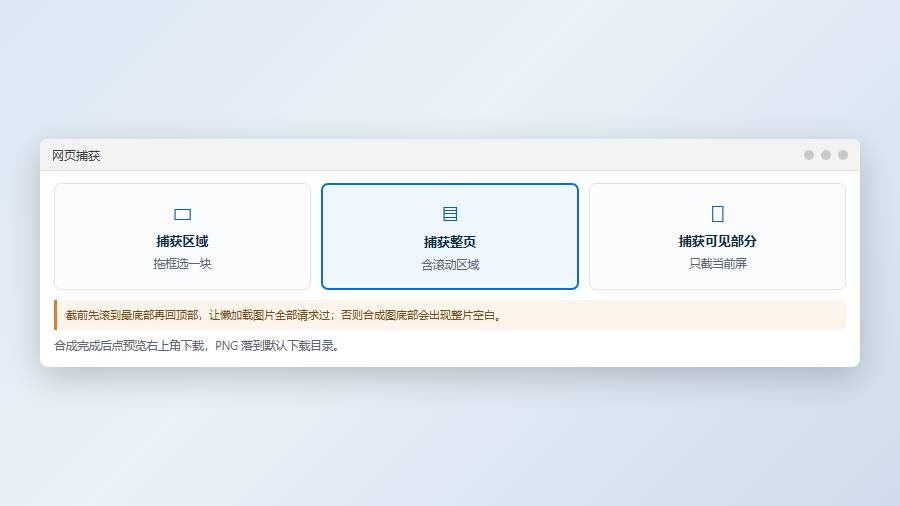Pick the 捕获可见部分 title

tap(717, 241)
